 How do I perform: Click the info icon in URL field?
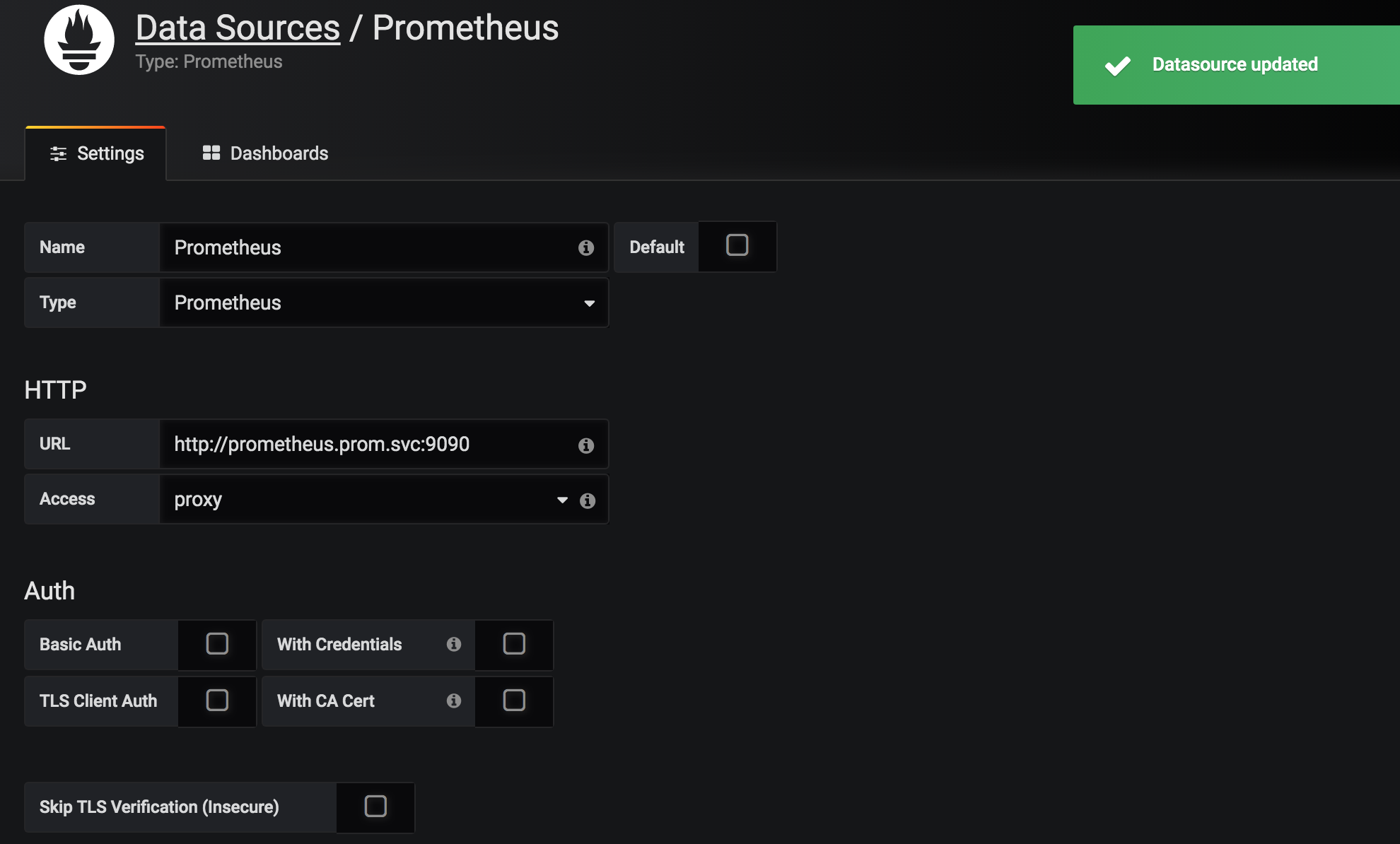586,445
